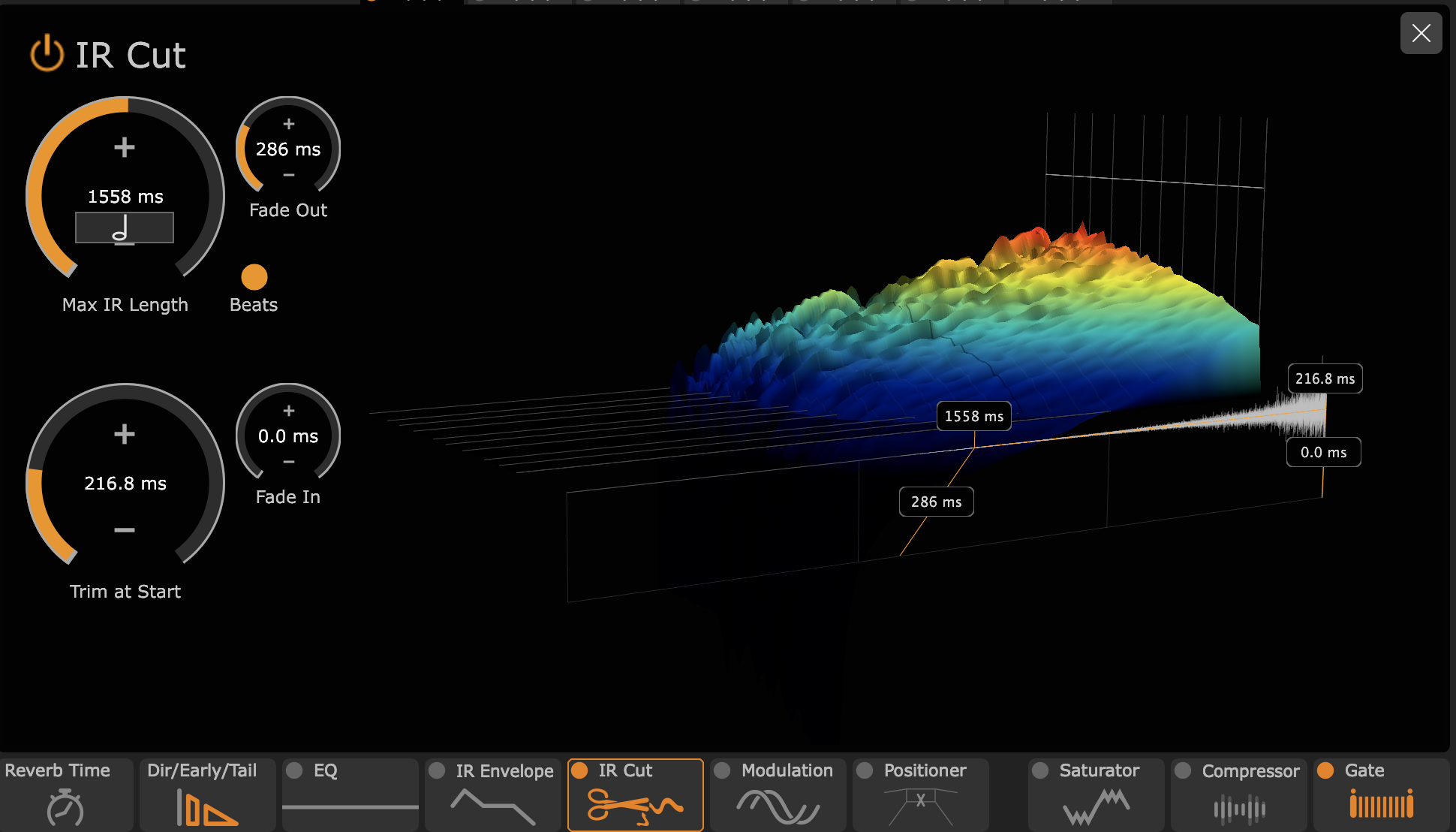Viewport: 1456px width, 832px height.
Task: Click the 286 ms marker in 3D view
Action: 936,502
